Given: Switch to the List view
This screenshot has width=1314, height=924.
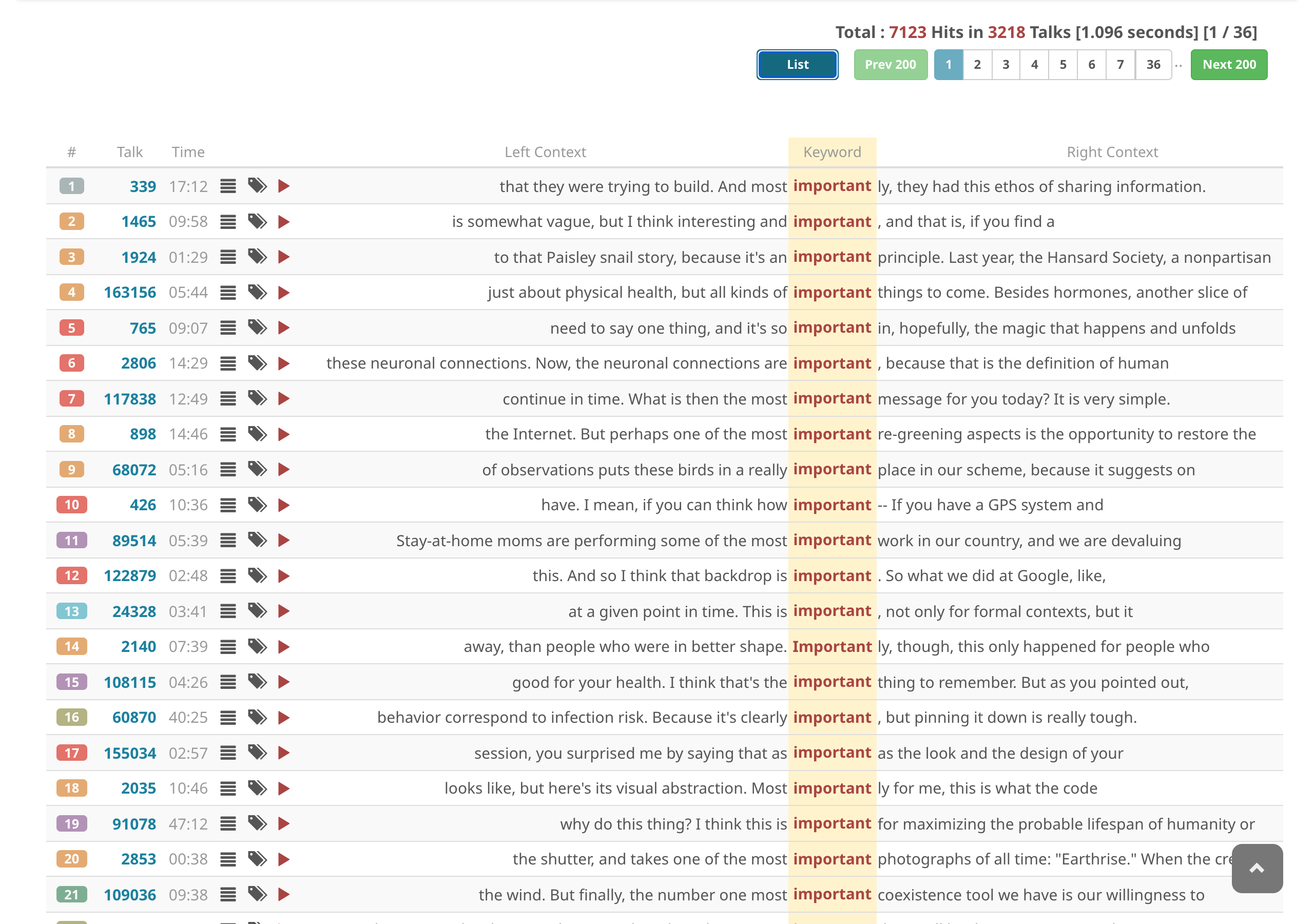Looking at the screenshot, I should coord(797,65).
